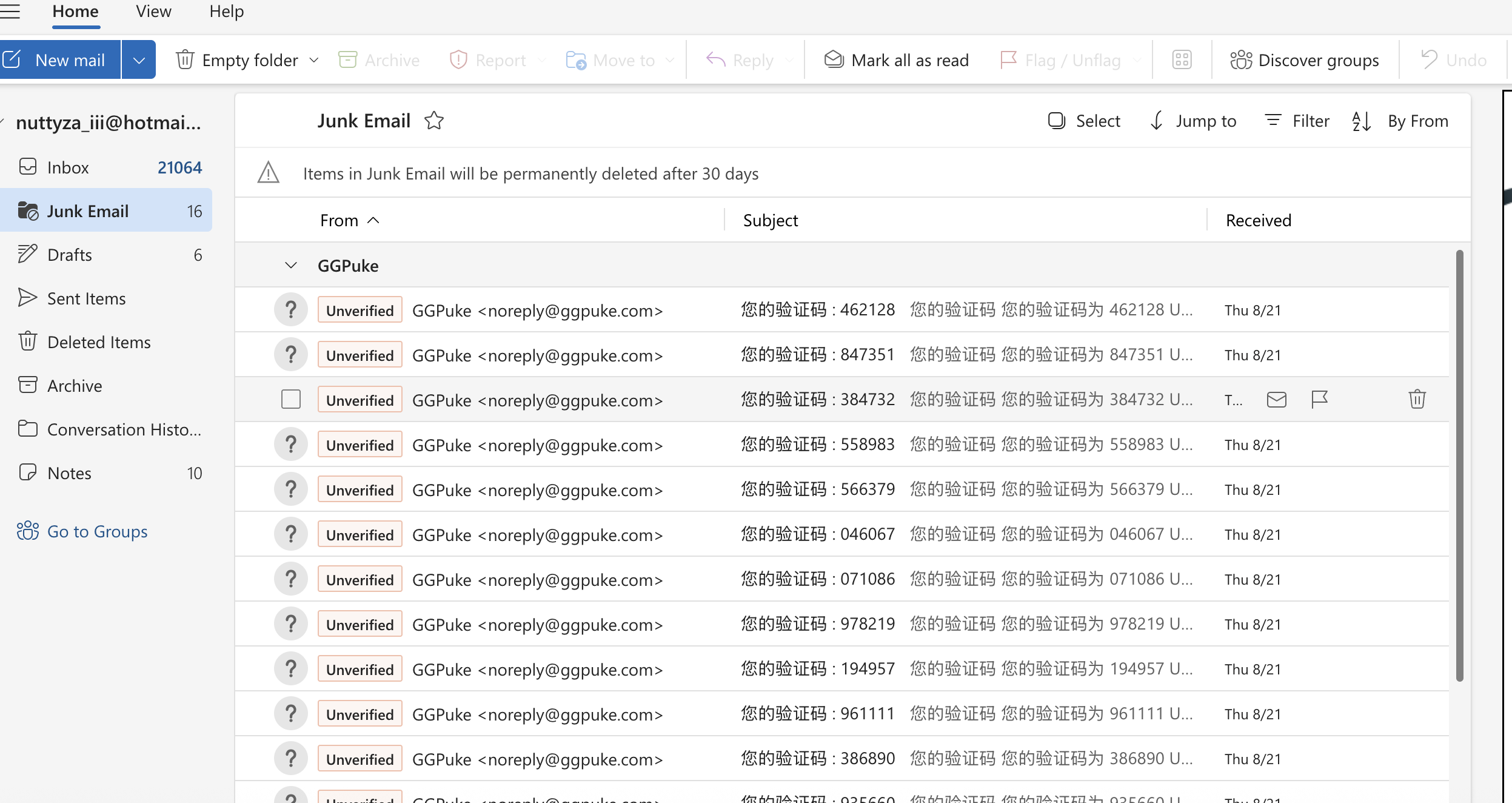Click the sender avatar for the 462128 email
This screenshot has height=803, width=1512.
pyautogui.click(x=291, y=310)
